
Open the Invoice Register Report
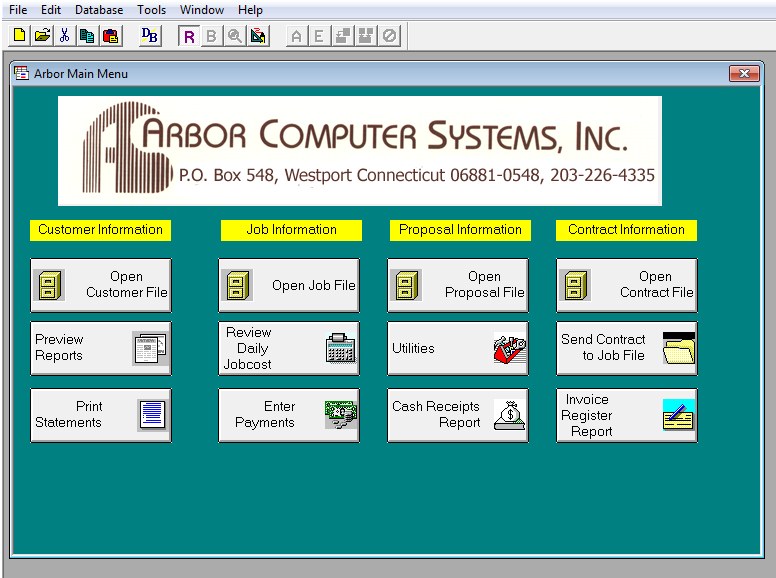click(x=627, y=415)
